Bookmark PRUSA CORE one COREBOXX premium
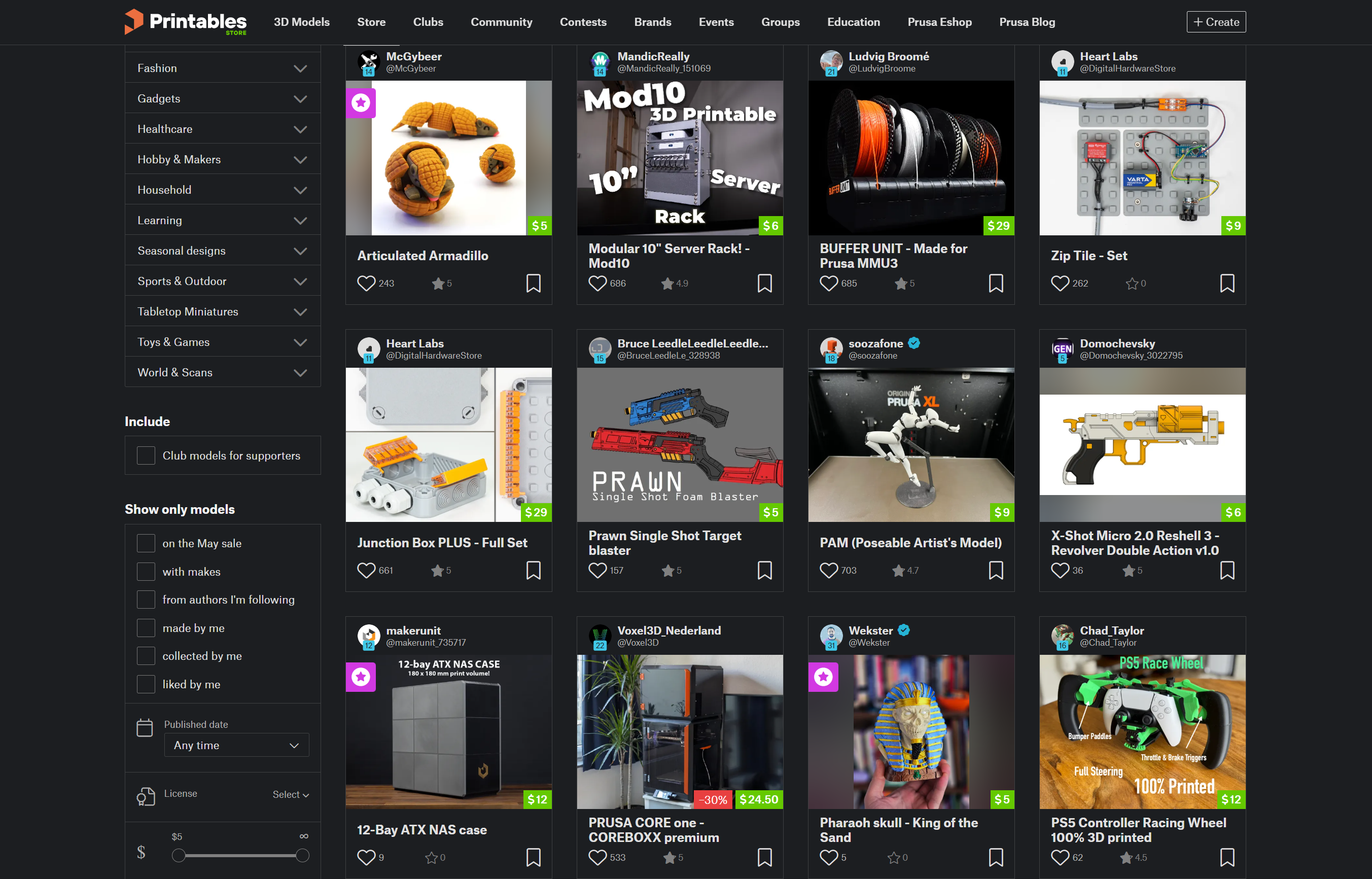This screenshot has height=879, width=1372. pyautogui.click(x=764, y=857)
